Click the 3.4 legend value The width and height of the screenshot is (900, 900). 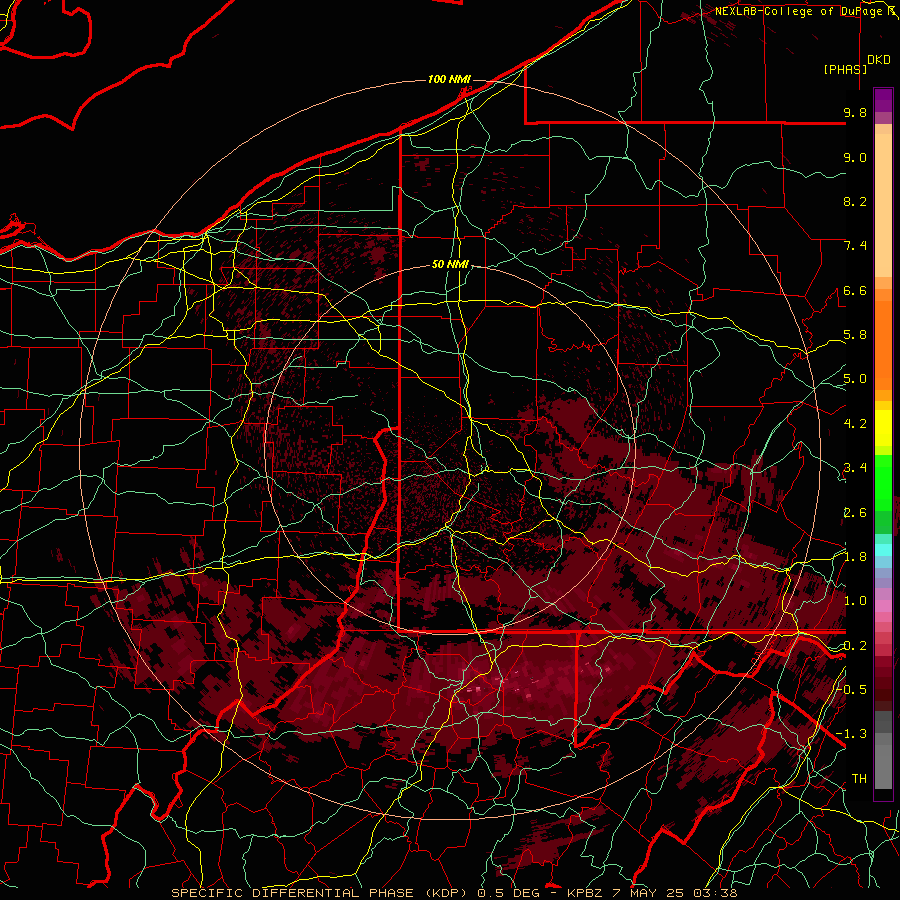point(855,468)
